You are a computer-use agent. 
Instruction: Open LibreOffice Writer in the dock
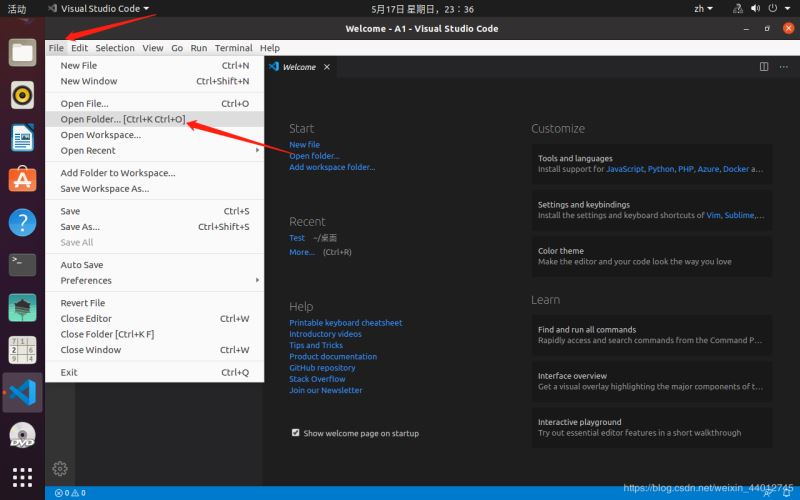pos(22,137)
